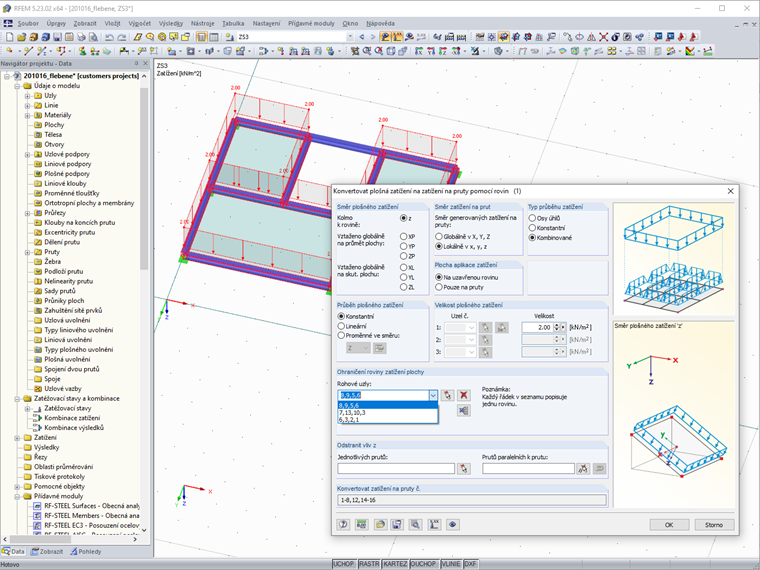Screen dimensions: 760x570
Task: Collapse 'Zatěžovací stavy a kombinace' node
Action: 17,398
